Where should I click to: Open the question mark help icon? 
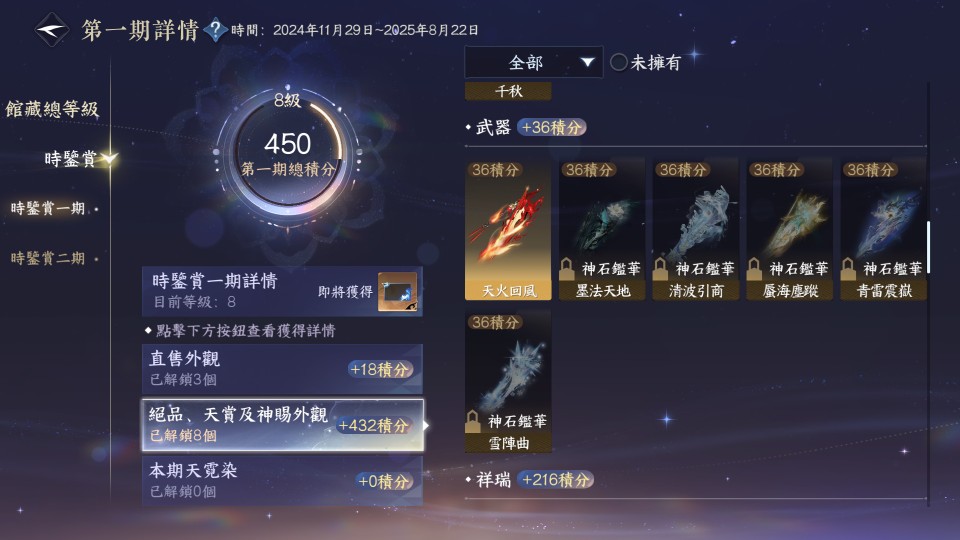[x=215, y=29]
